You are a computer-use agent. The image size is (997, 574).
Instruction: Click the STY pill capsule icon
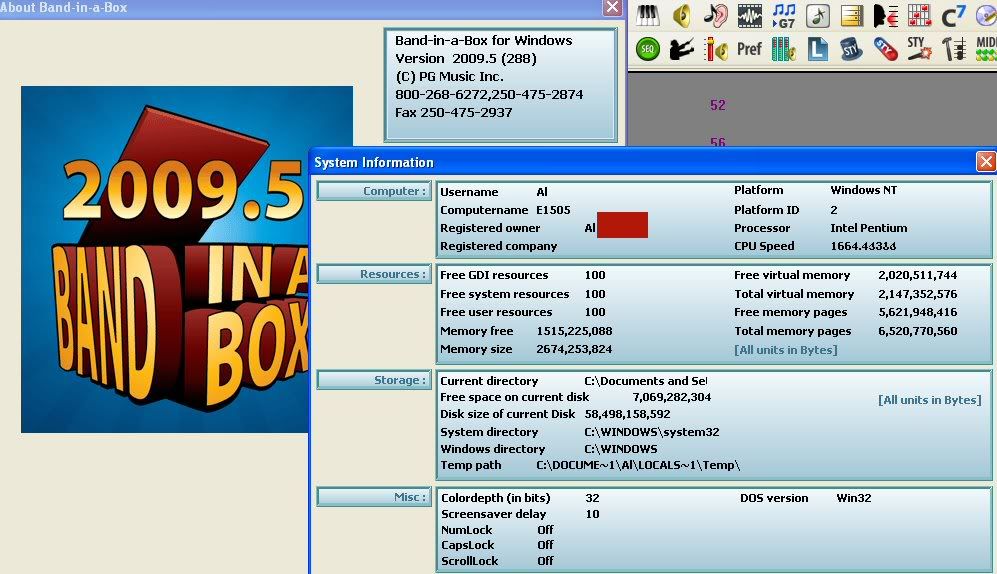point(885,49)
